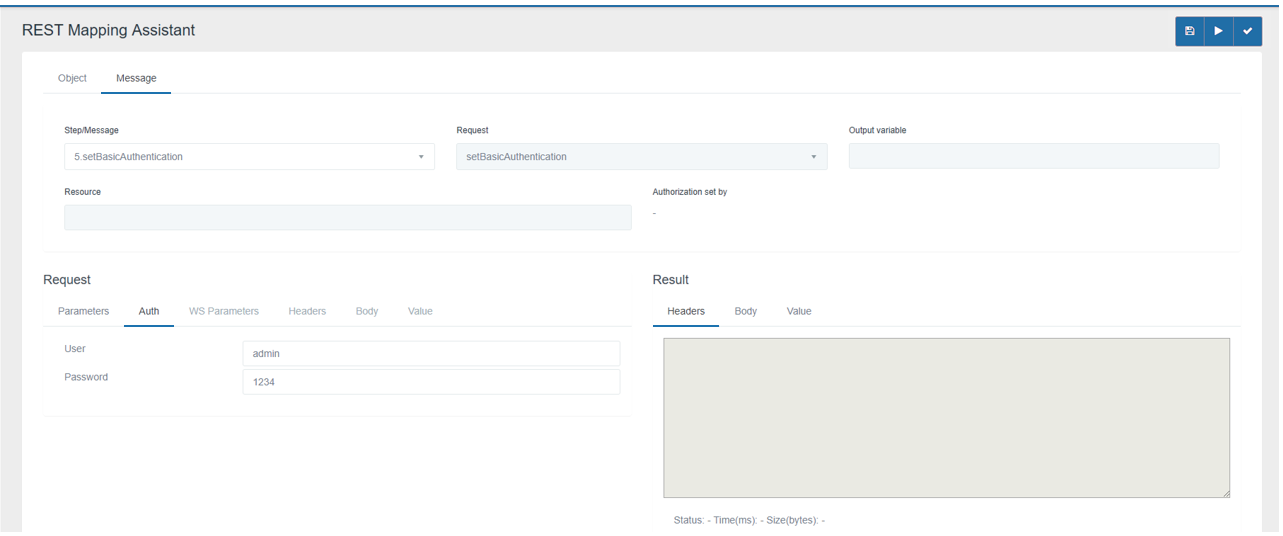Click the run play icon button

[x=1218, y=31]
